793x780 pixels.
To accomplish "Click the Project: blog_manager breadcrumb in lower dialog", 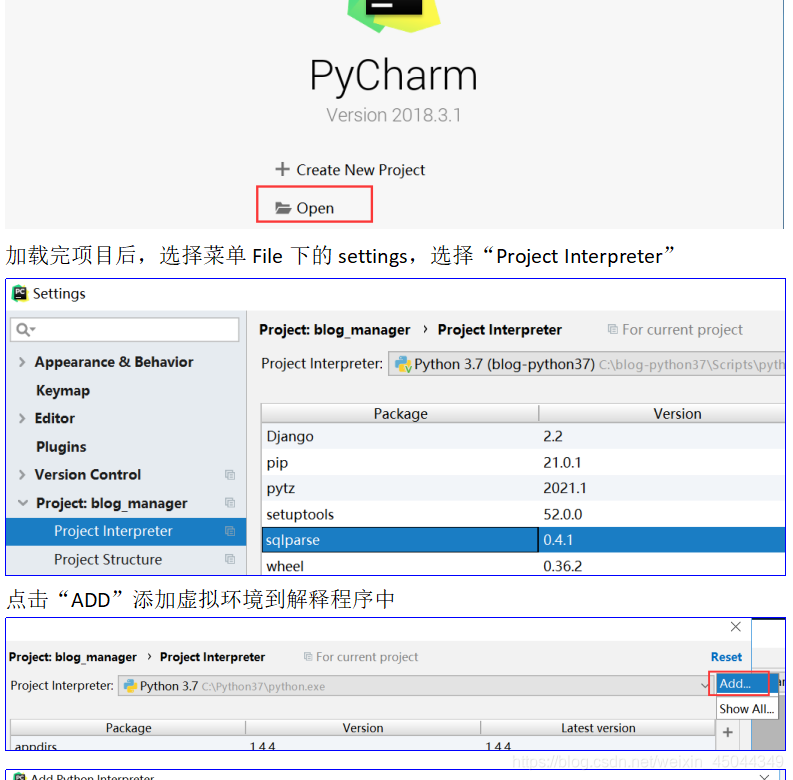I will [72, 657].
